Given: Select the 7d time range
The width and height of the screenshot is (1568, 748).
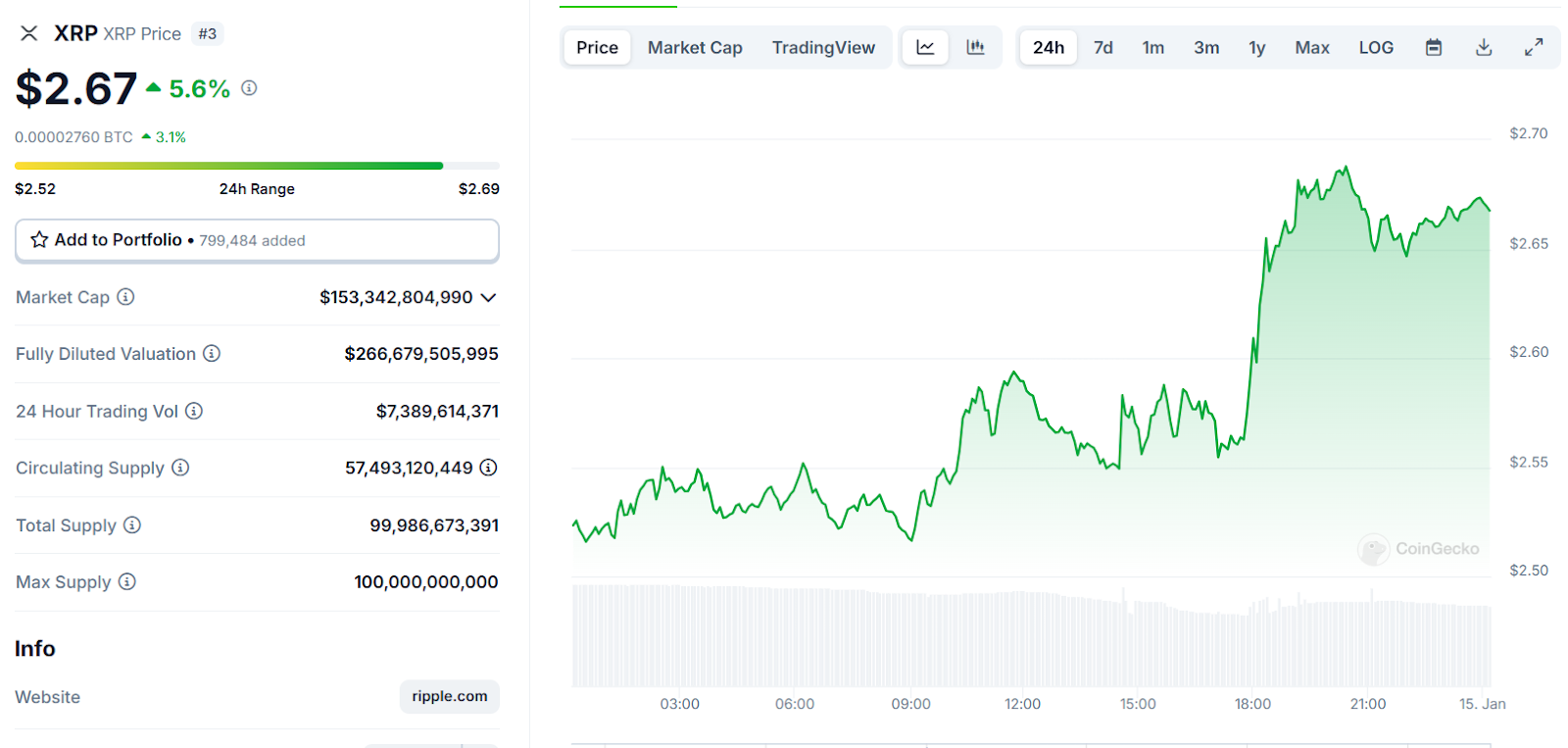Looking at the screenshot, I should click(1103, 47).
